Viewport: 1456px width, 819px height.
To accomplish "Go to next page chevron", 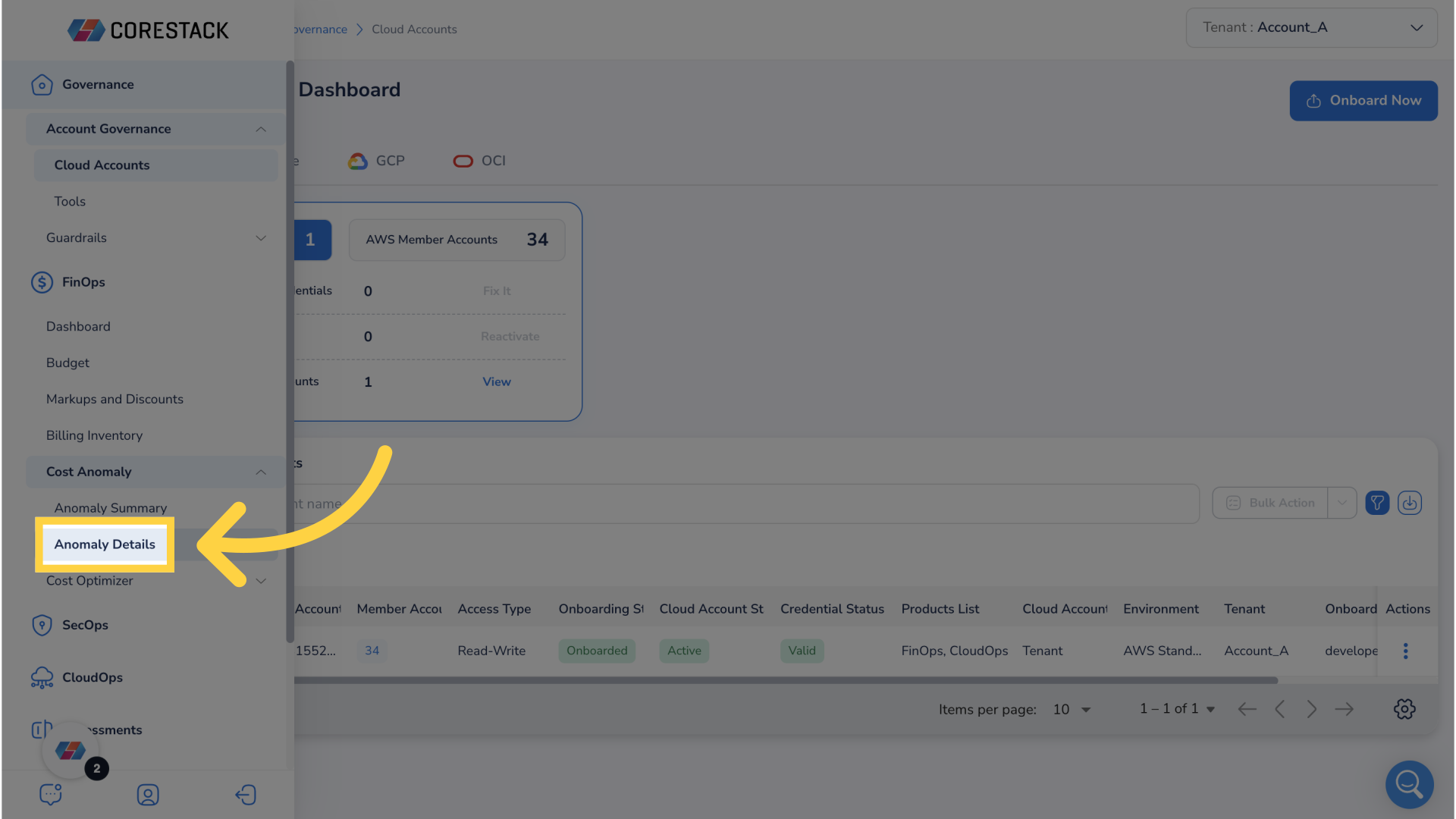I will (x=1311, y=709).
